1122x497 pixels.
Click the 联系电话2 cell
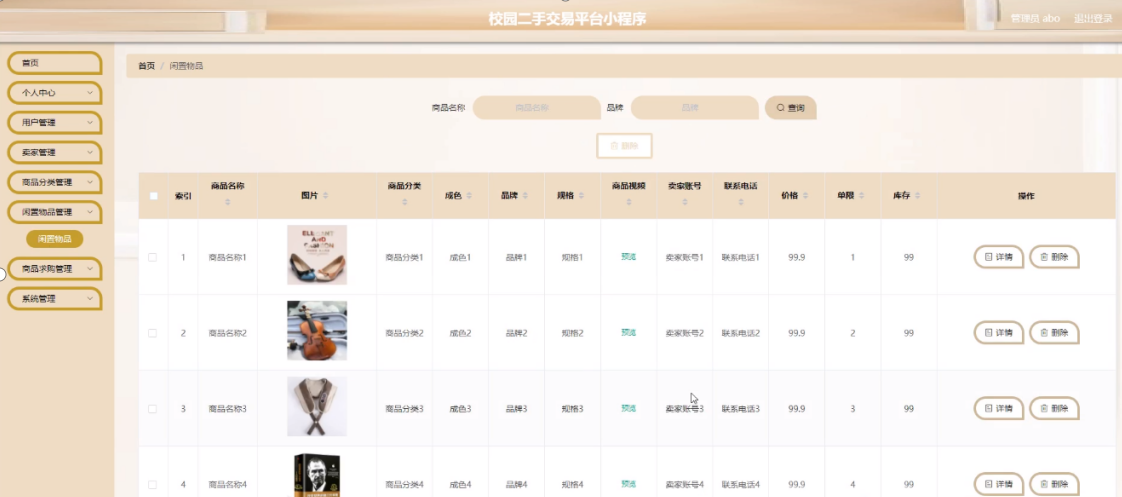coord(741,333)
